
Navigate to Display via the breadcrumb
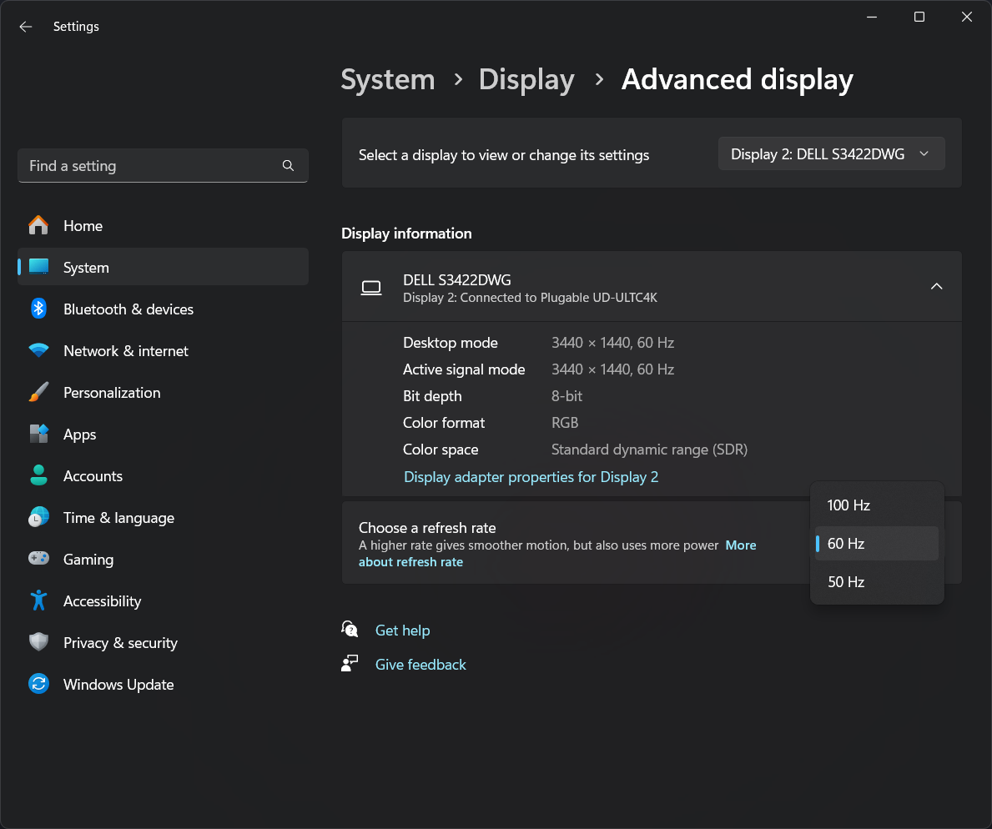526,79
